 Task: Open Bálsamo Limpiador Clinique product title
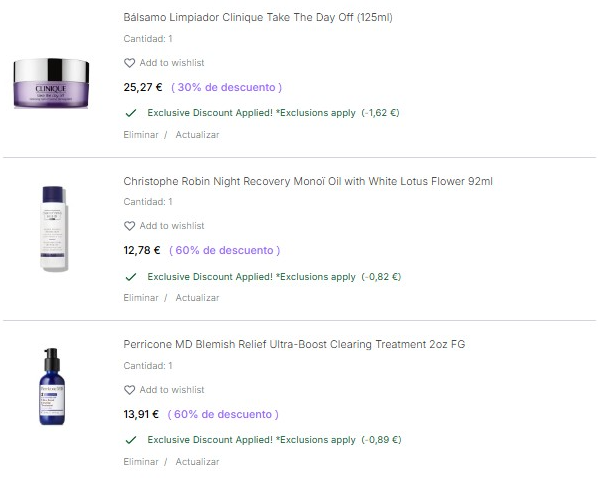coord(258,18)
